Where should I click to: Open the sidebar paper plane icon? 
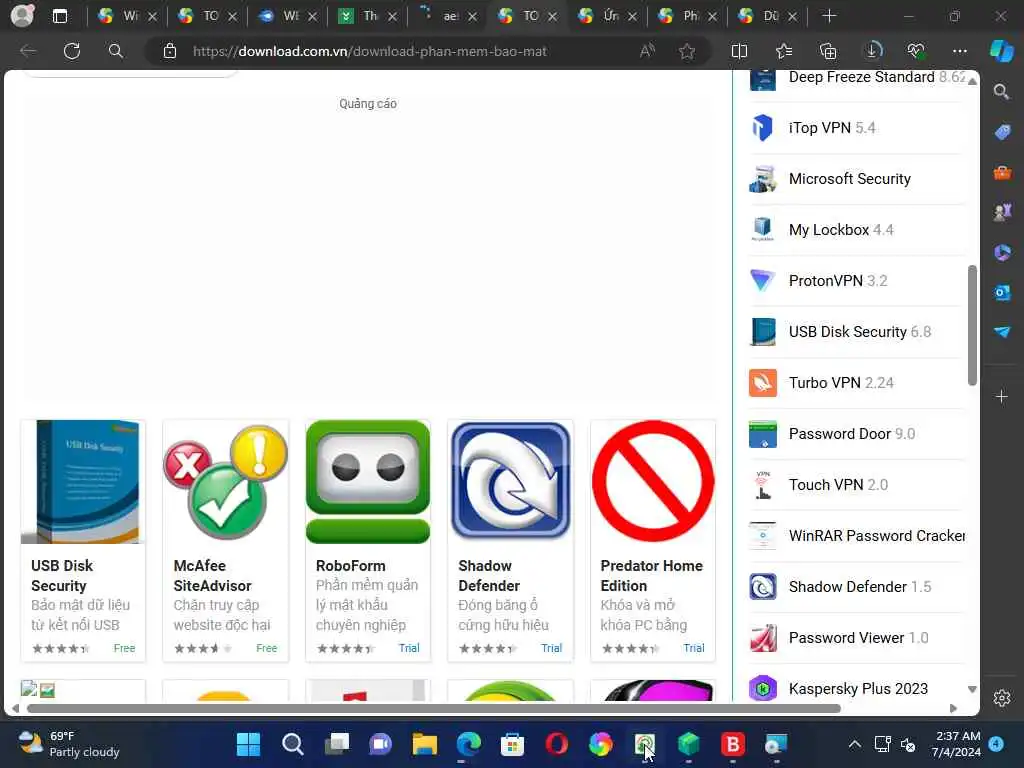[x=1002, y=332]
